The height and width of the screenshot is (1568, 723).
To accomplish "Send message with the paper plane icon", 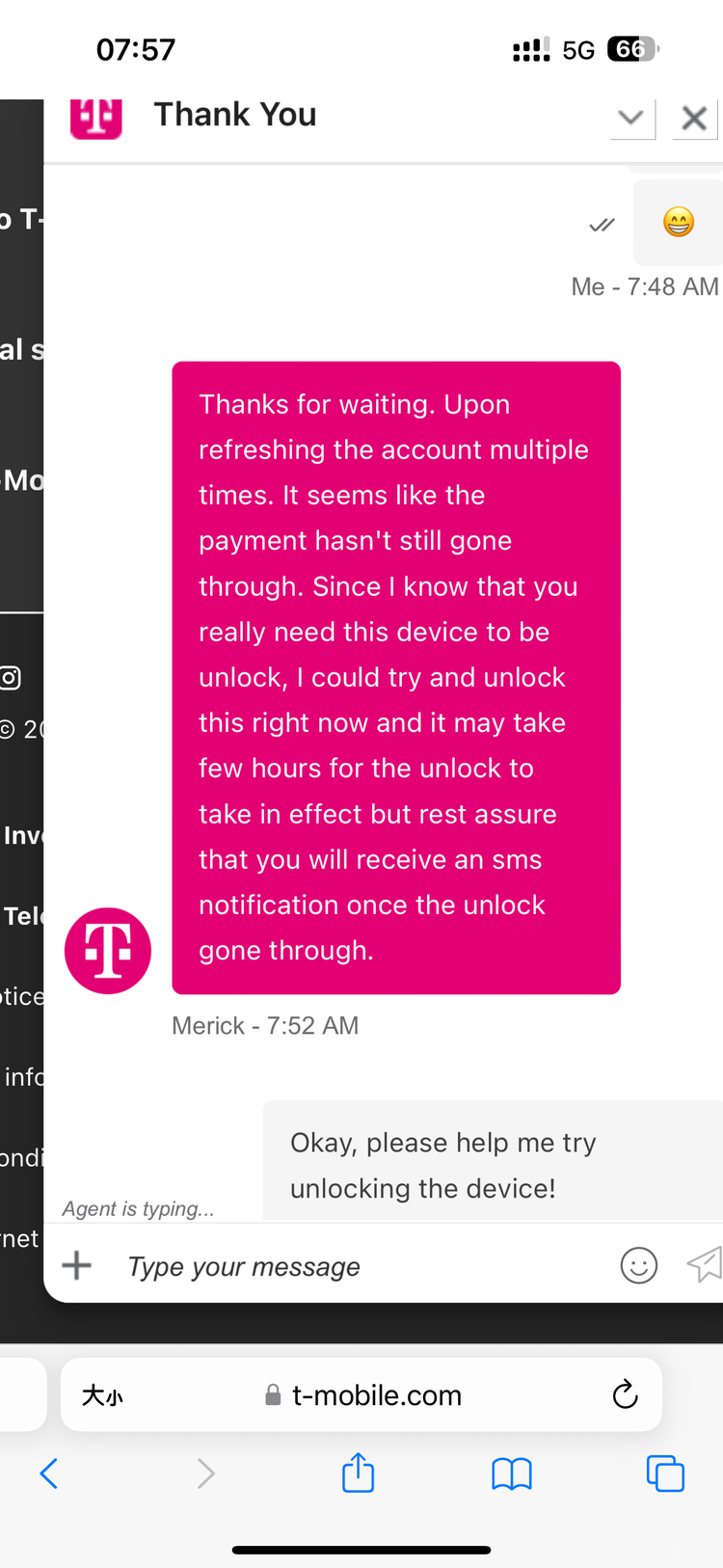I will 704,1264.
